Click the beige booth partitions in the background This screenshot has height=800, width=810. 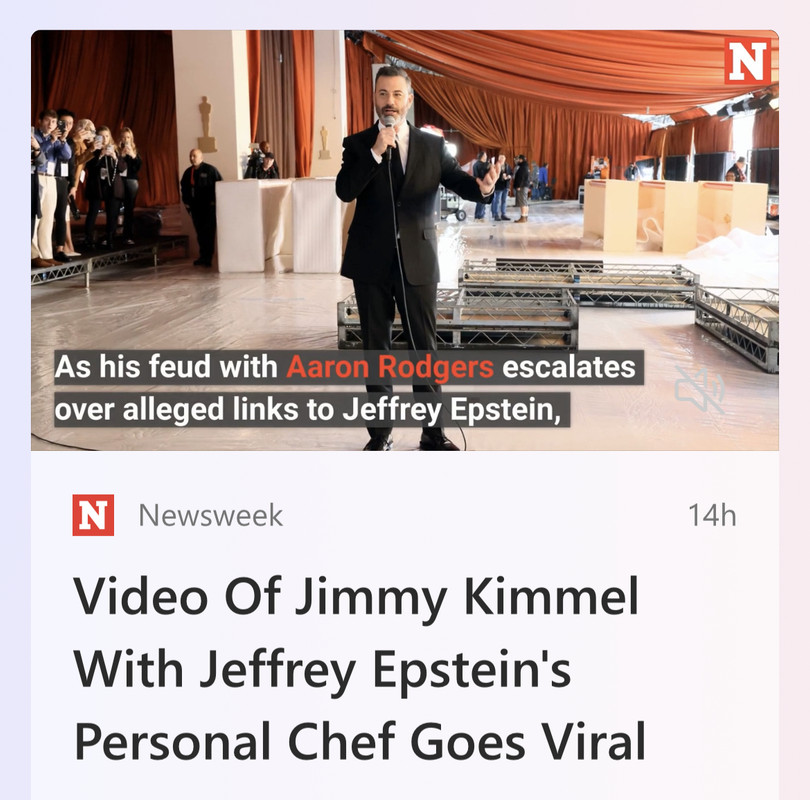click(674, 215)
